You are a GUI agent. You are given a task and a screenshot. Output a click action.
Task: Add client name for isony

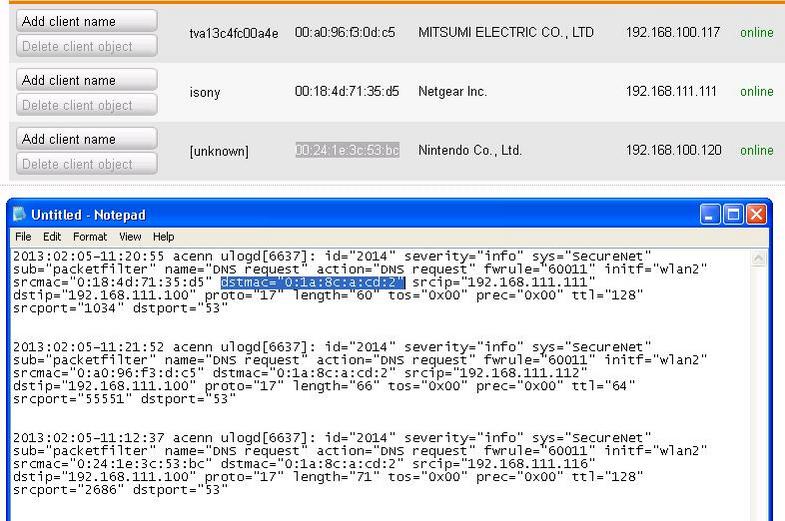[x=87, y=80]
